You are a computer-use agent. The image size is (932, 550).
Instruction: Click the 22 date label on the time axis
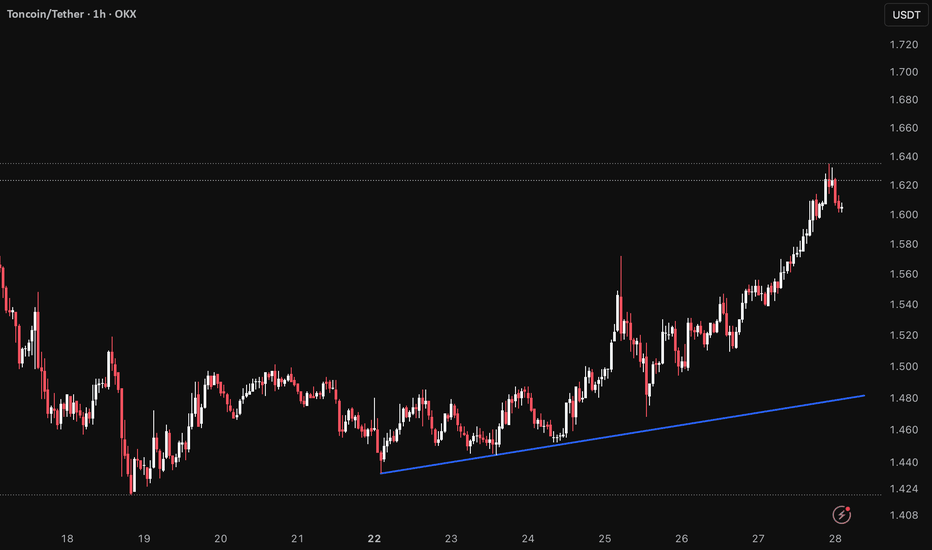tap(374, 539)
